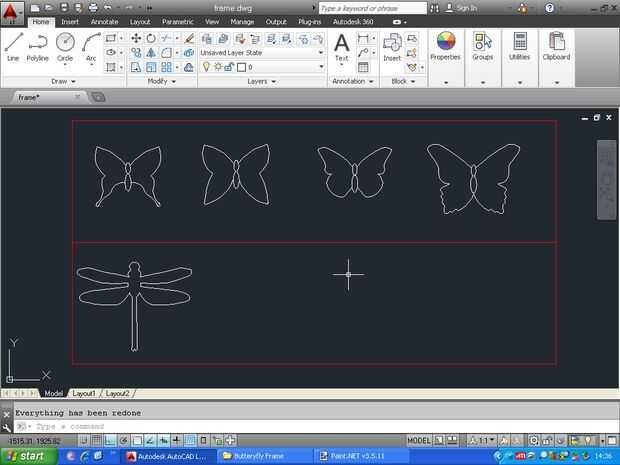Select the Scale tool in Modify

click(x=151, y=67)
